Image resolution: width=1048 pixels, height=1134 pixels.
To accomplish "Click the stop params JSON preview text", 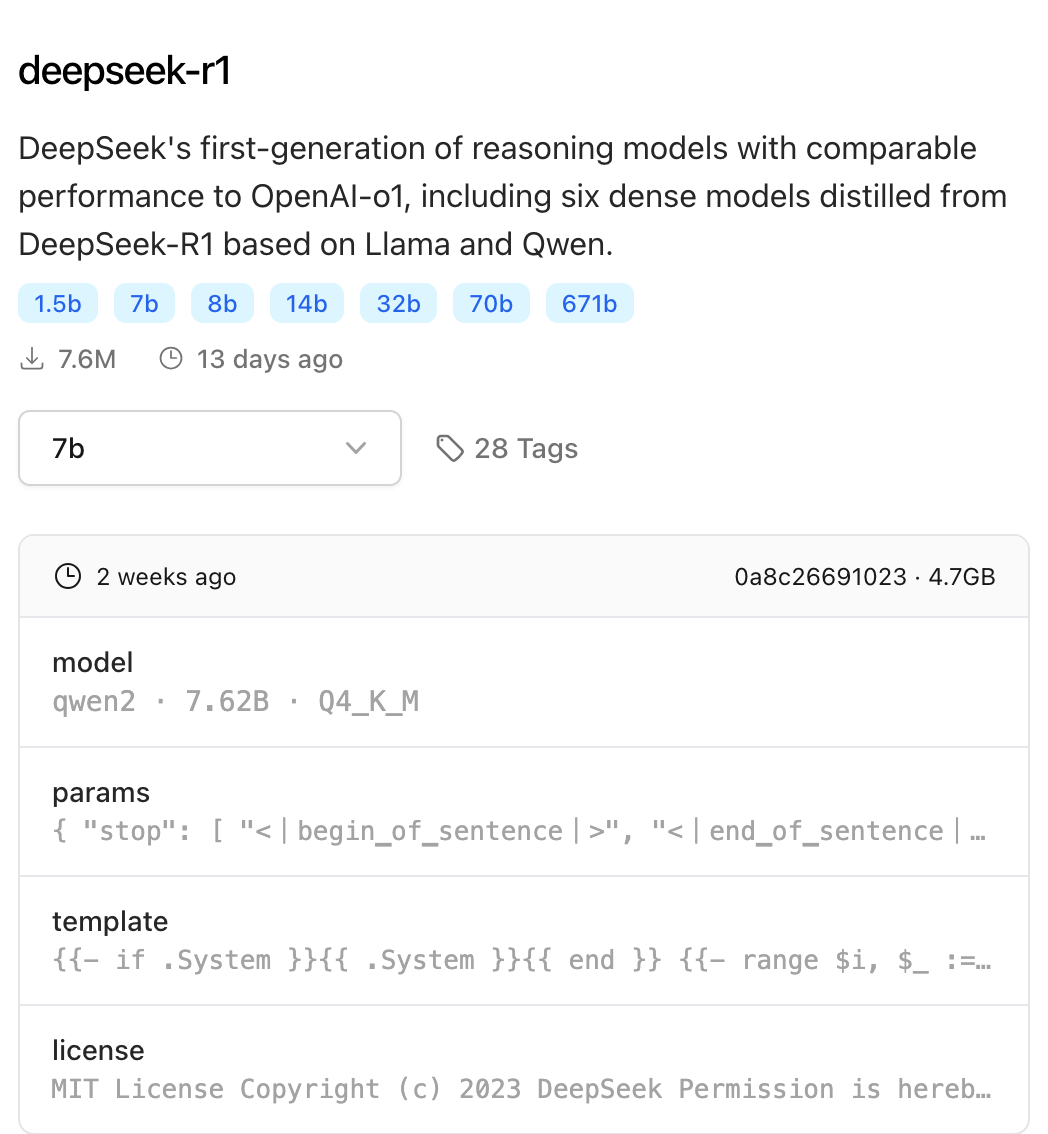I will click(519, 831).
